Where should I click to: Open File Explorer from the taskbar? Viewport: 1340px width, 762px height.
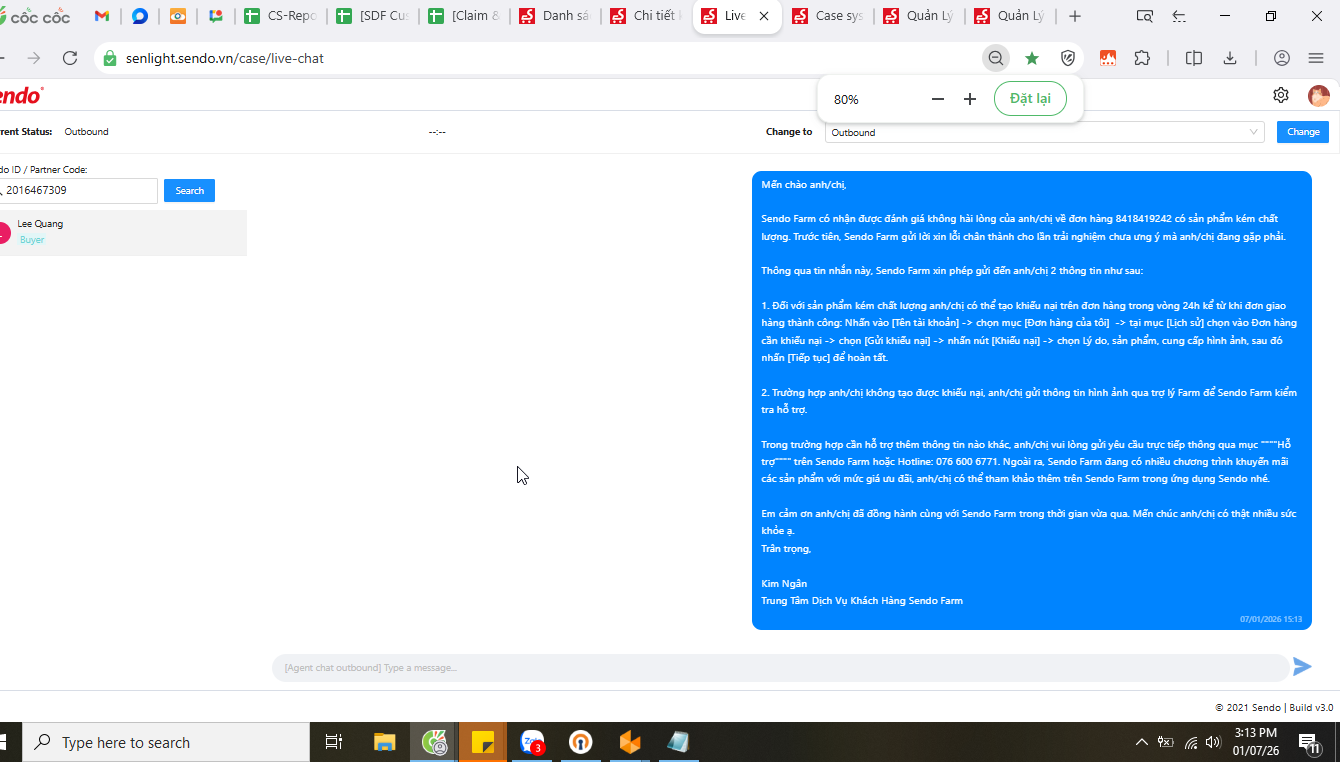pos(385,742)
